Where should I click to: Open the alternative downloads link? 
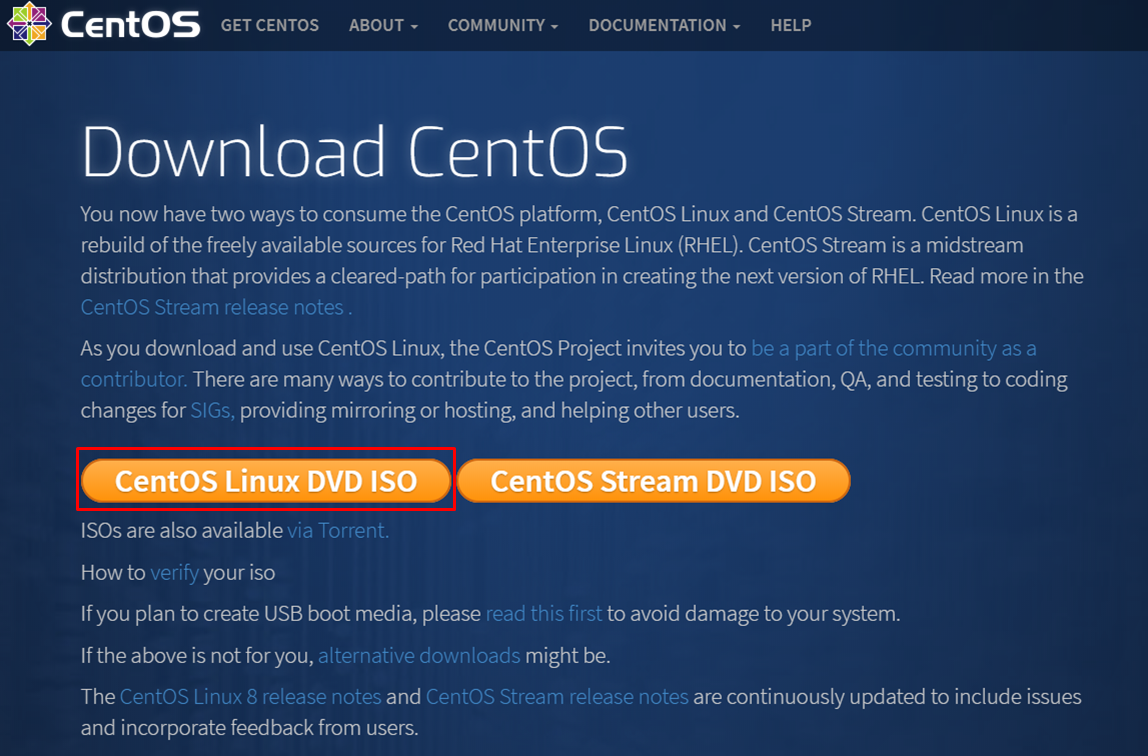coord(419,655)
